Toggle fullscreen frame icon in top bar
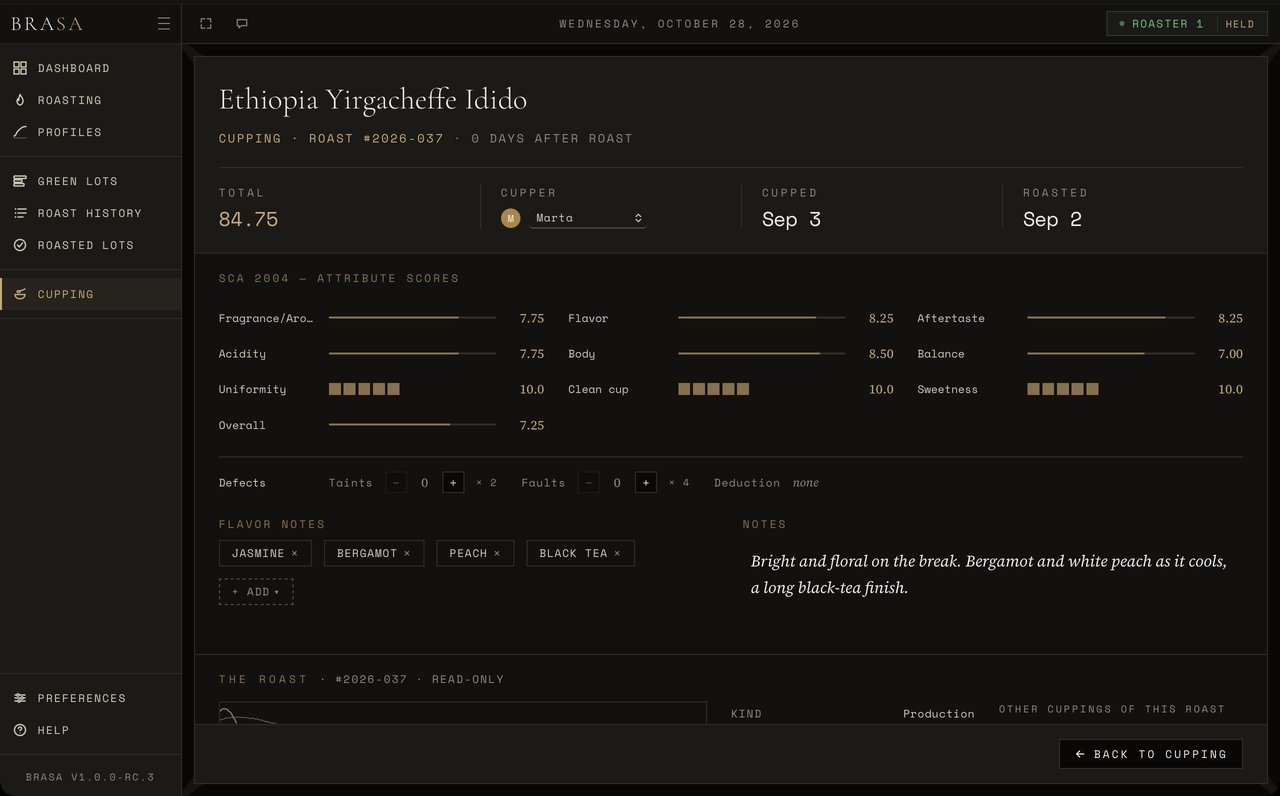Screen dimensions: 1280x796 (x=206, y=24)
